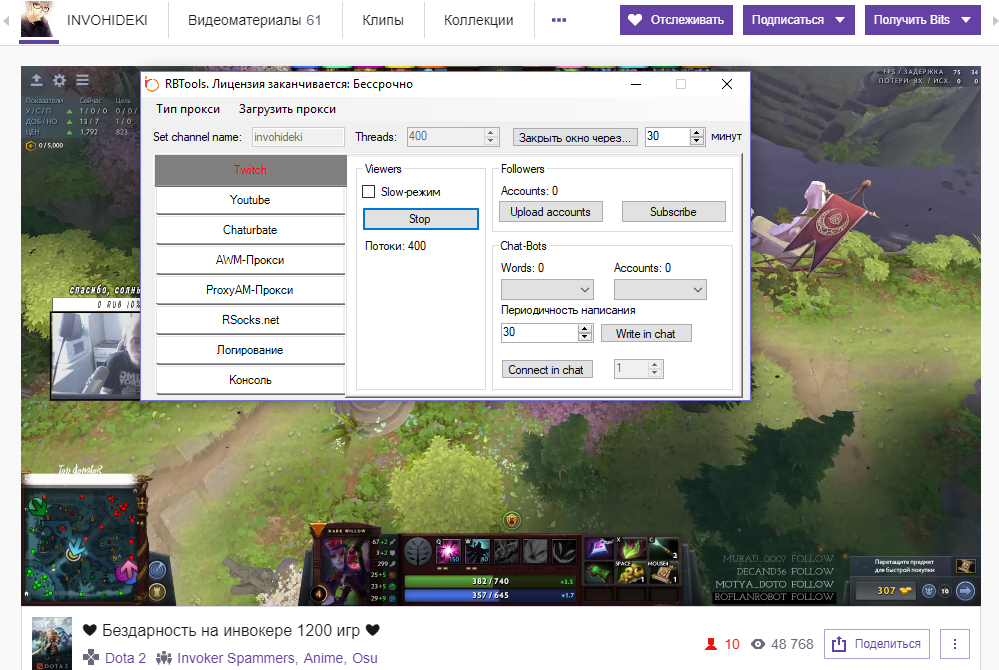Click the Периодичность написания input field

pyautogui.click(x=539, y=333)
